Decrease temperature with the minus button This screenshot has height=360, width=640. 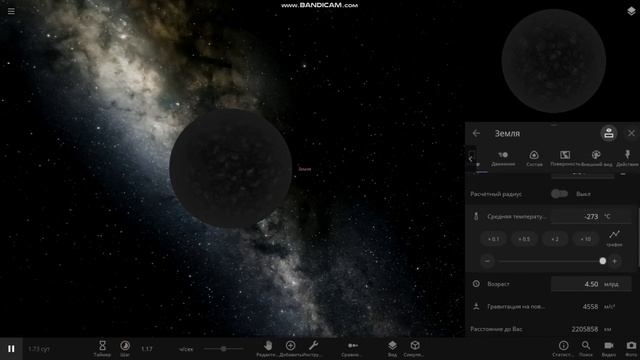(x=487, y=261)
